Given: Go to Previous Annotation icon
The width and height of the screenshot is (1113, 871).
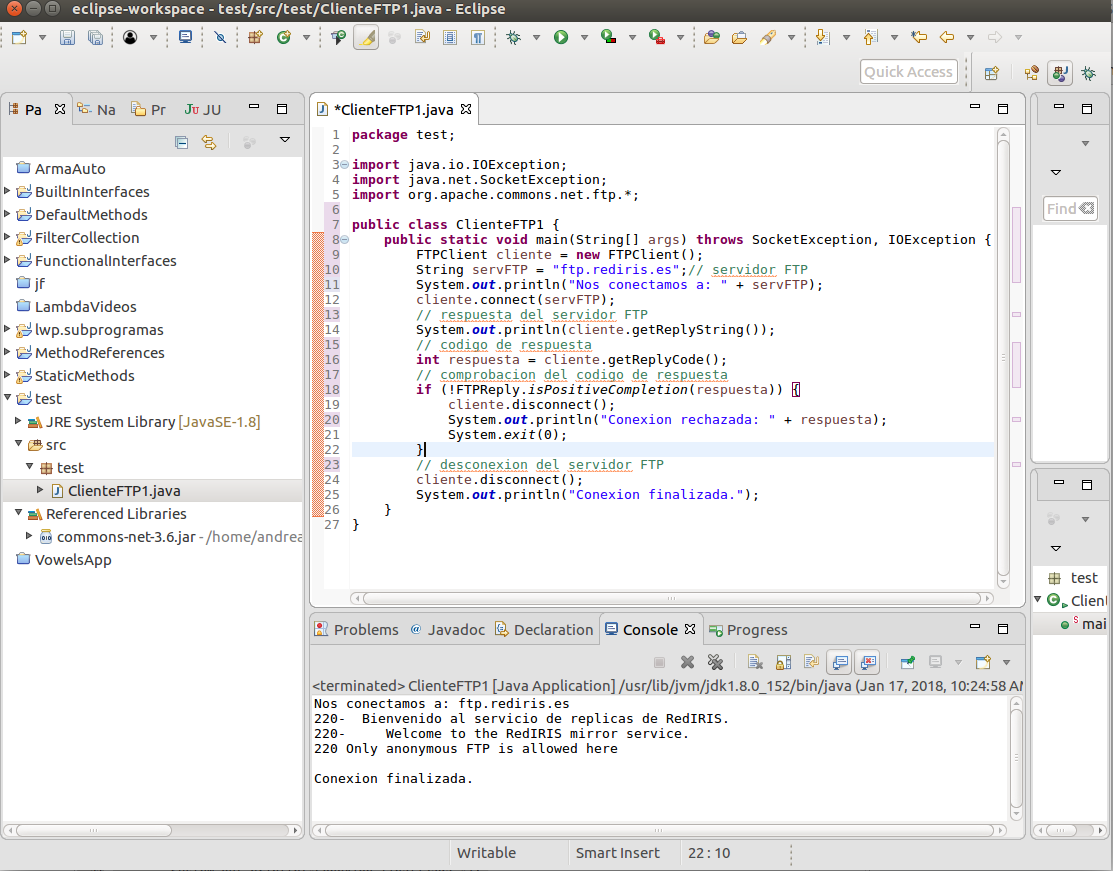Looking at the screenshot, I should 871,37.
